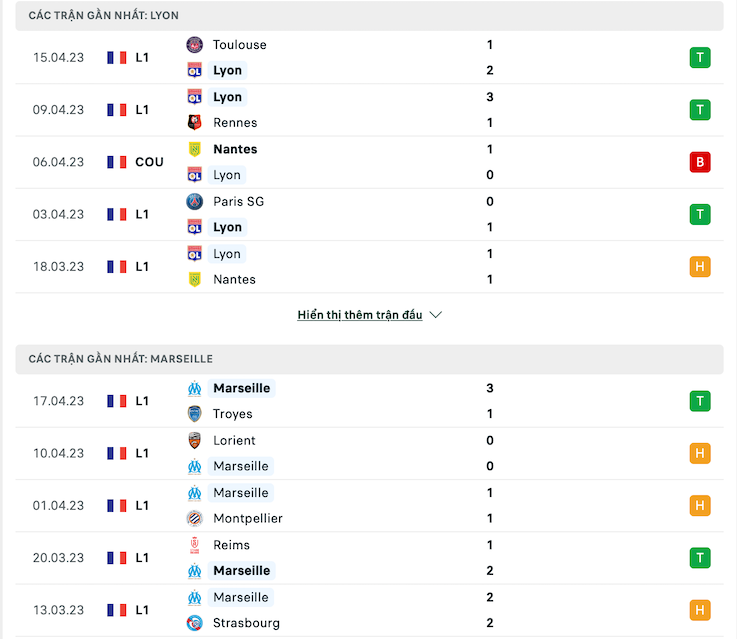Click the Paris SG crest icon
Screen dimensions: 737x639
coord(195,202)
